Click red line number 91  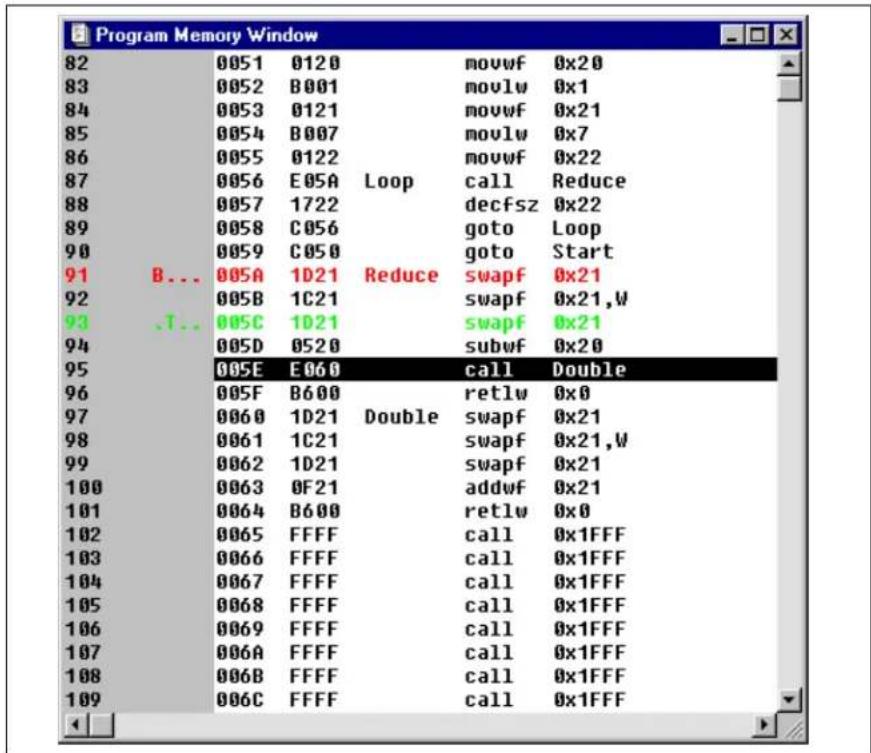77,275
